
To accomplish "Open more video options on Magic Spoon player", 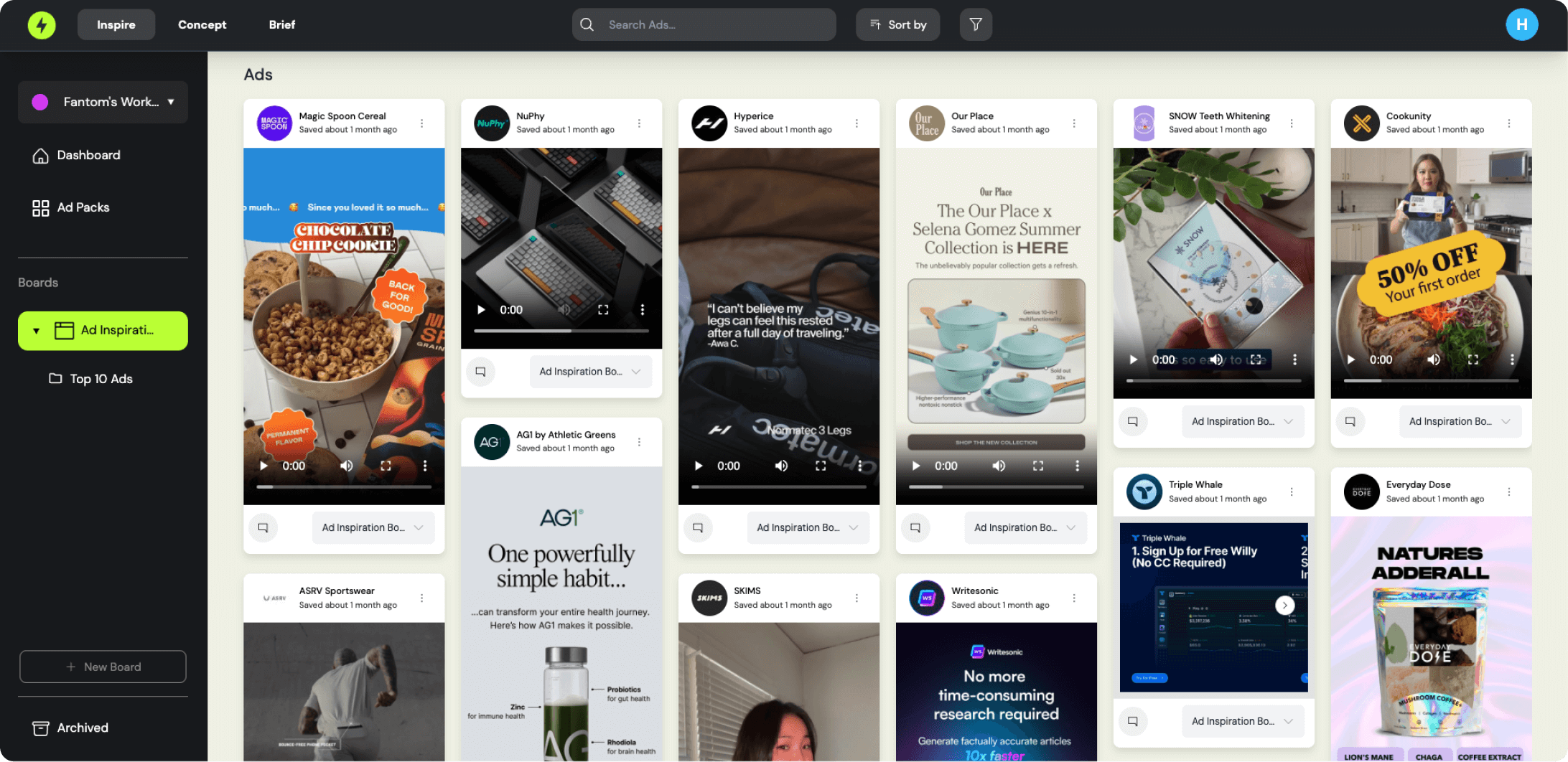I will click(x=425, y=466).
